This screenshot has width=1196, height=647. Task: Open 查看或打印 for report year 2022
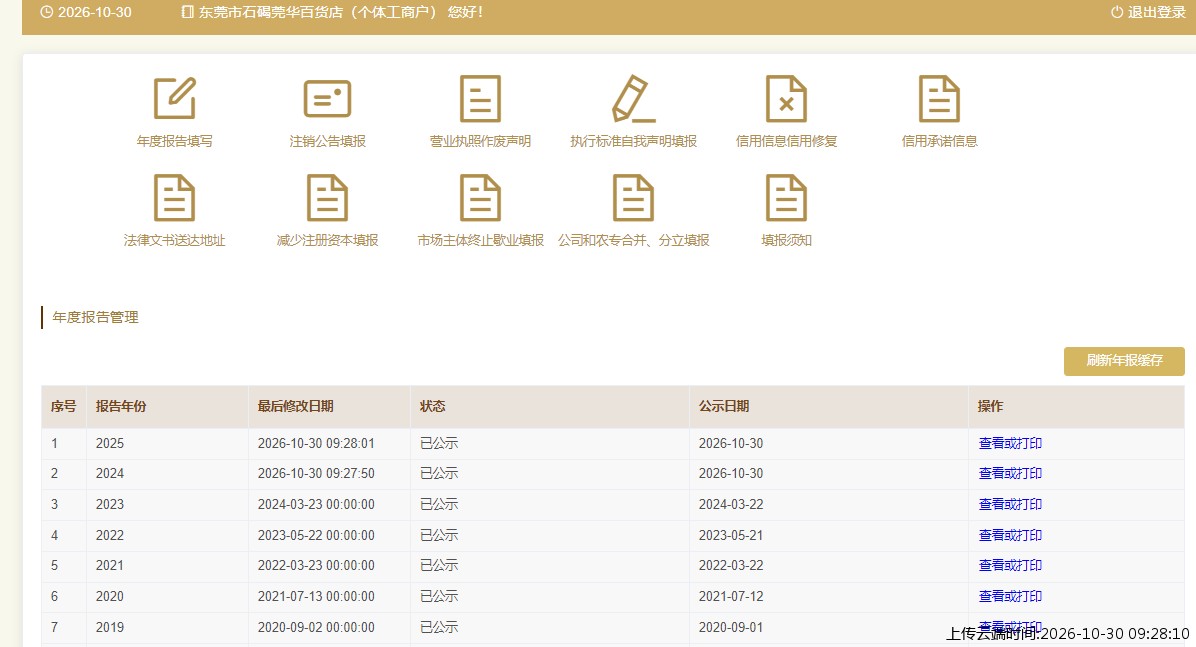[x=1010, y=536]
